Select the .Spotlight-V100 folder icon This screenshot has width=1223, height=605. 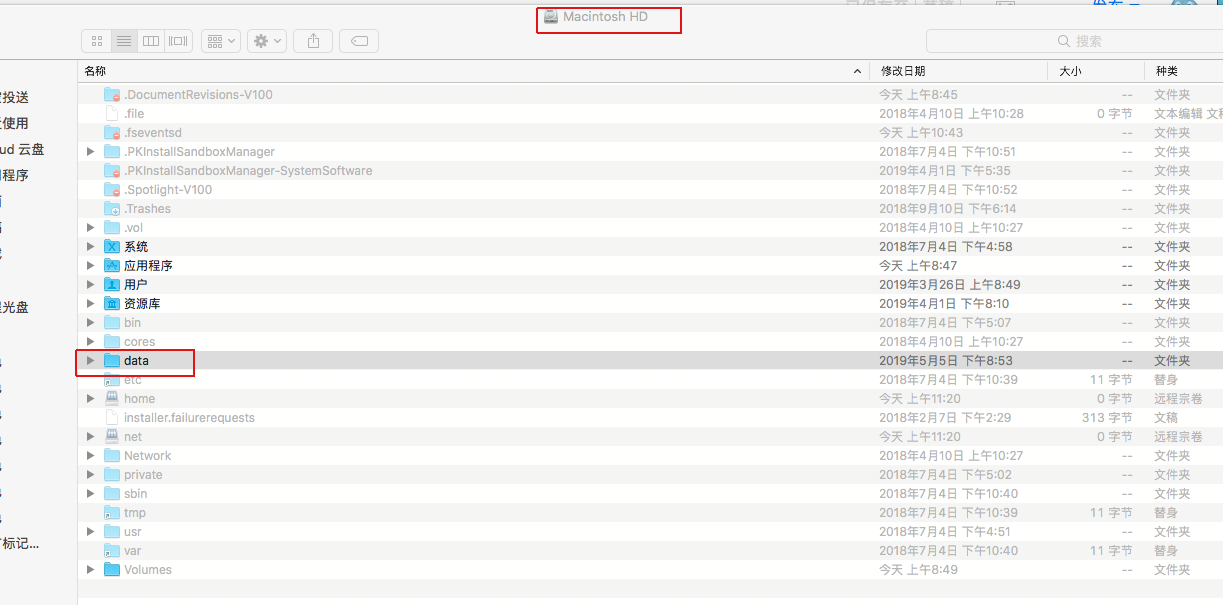pos(112,190)
